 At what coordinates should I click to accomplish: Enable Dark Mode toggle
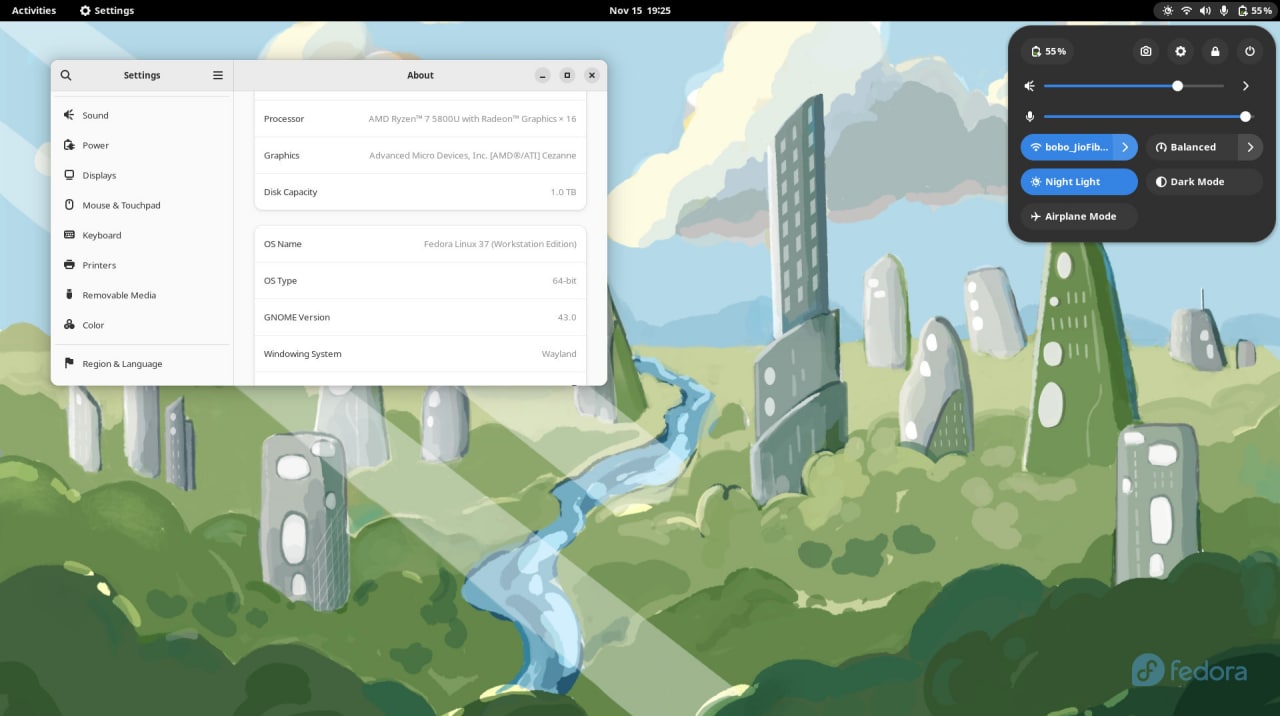(1204, 182)
